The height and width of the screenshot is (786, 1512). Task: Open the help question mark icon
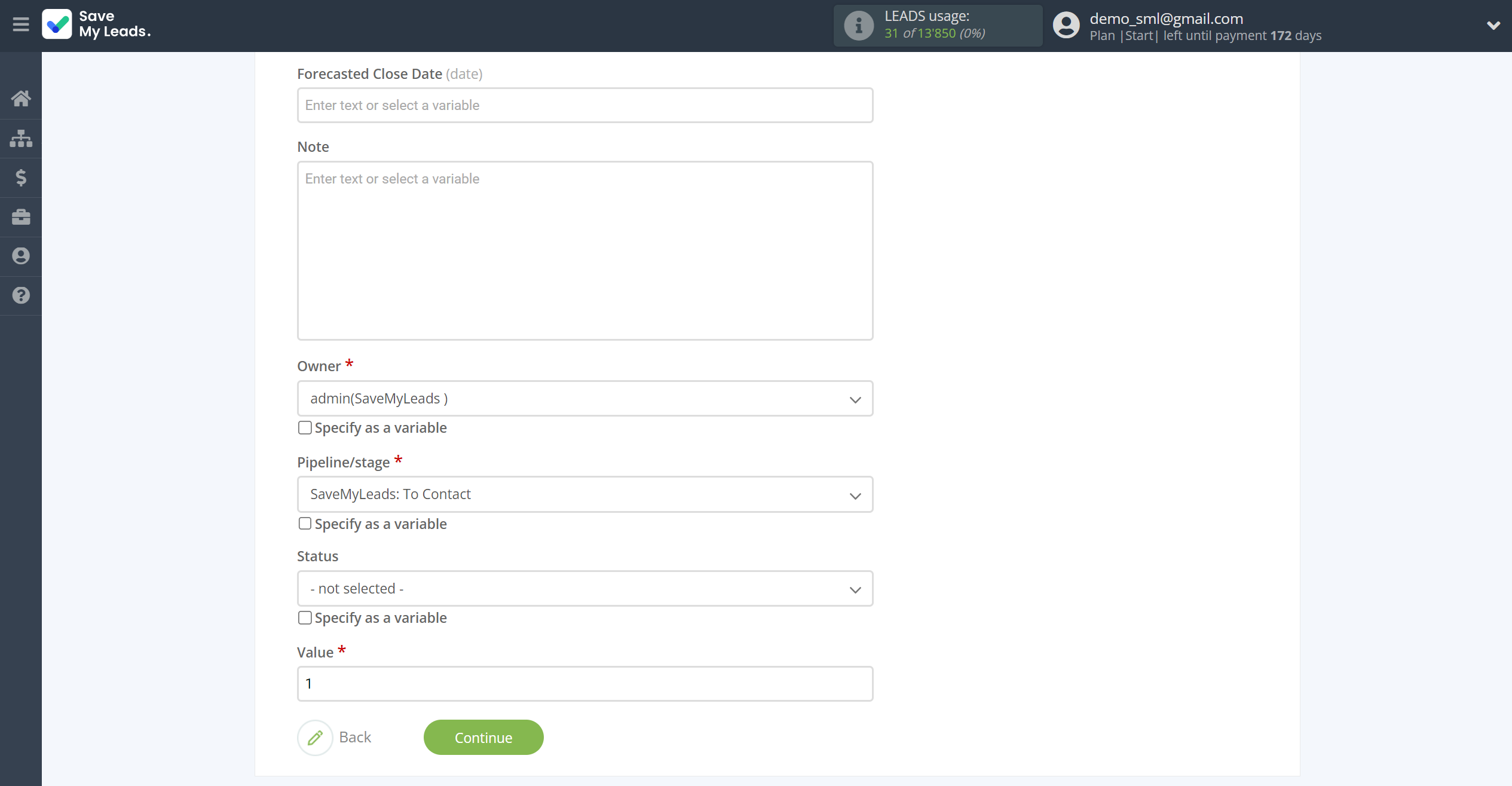point(21,295)
